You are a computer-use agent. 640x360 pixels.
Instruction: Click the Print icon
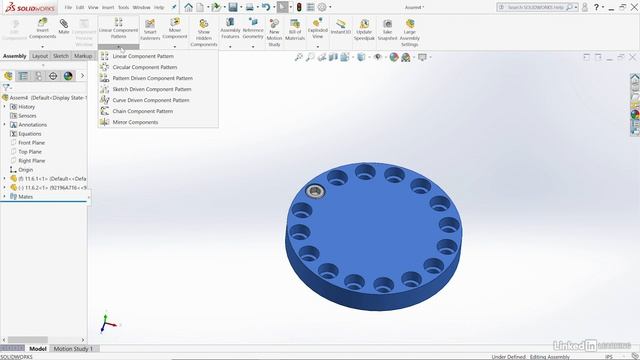click(x=249, y=7)
